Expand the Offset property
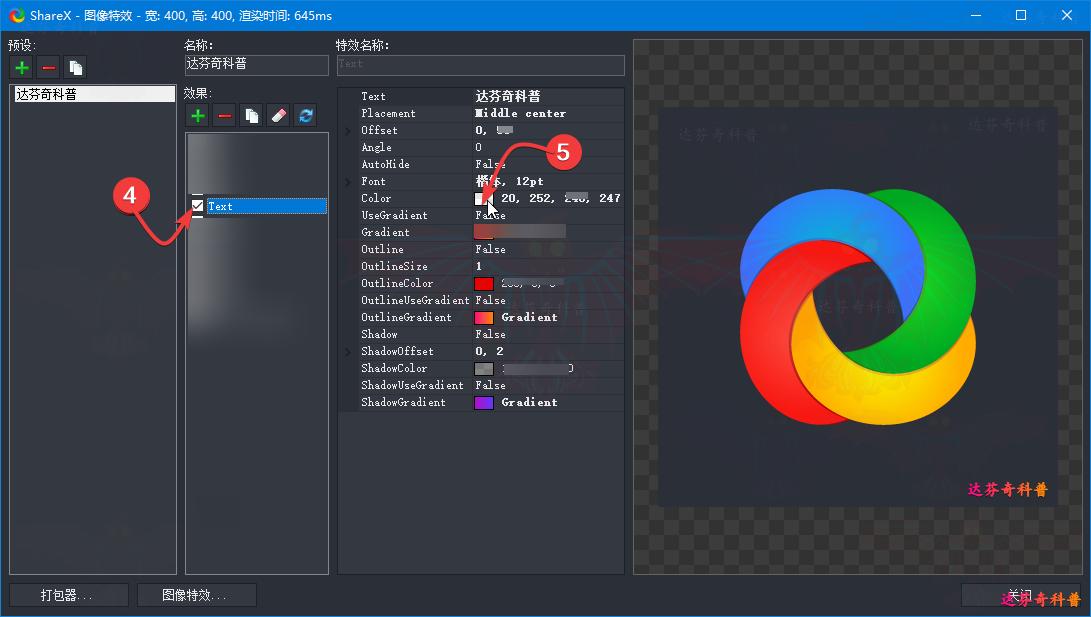The width and height of the screenshot is (1091, 617). point(348,131)
